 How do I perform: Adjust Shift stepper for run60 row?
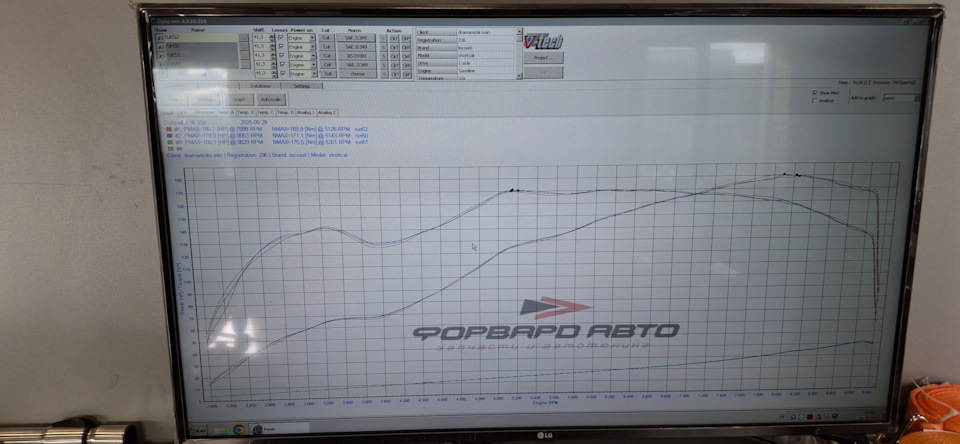click(x=274, y=47)
